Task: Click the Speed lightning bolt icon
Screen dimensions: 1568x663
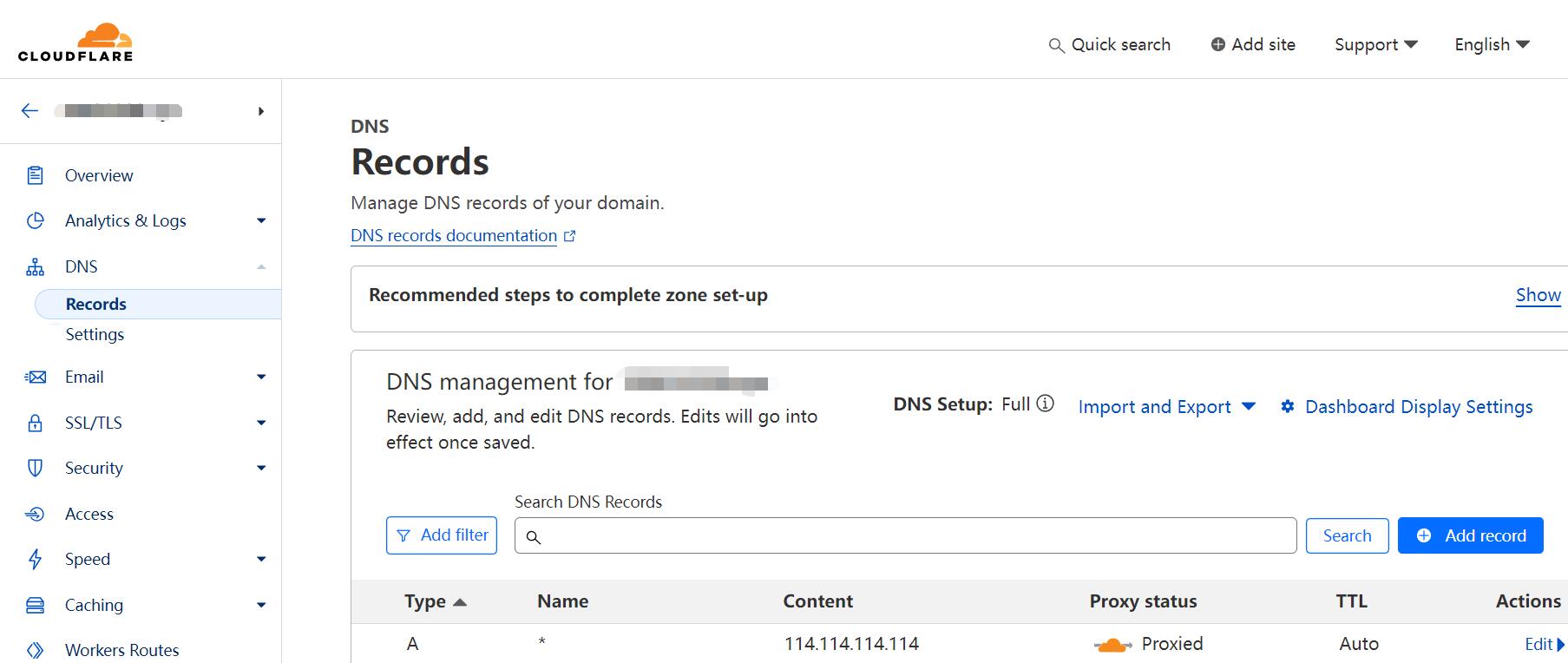Action: (35, 559)
